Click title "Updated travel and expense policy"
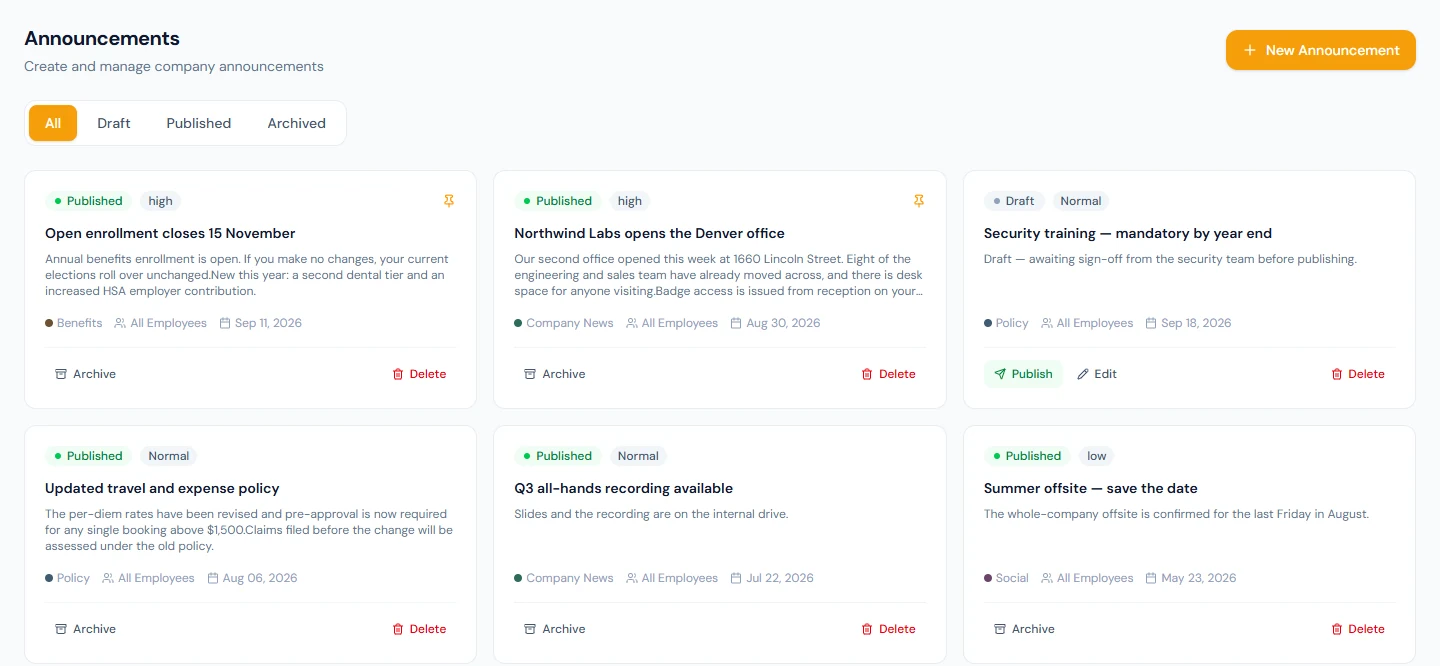 click(x=162, y=488)
